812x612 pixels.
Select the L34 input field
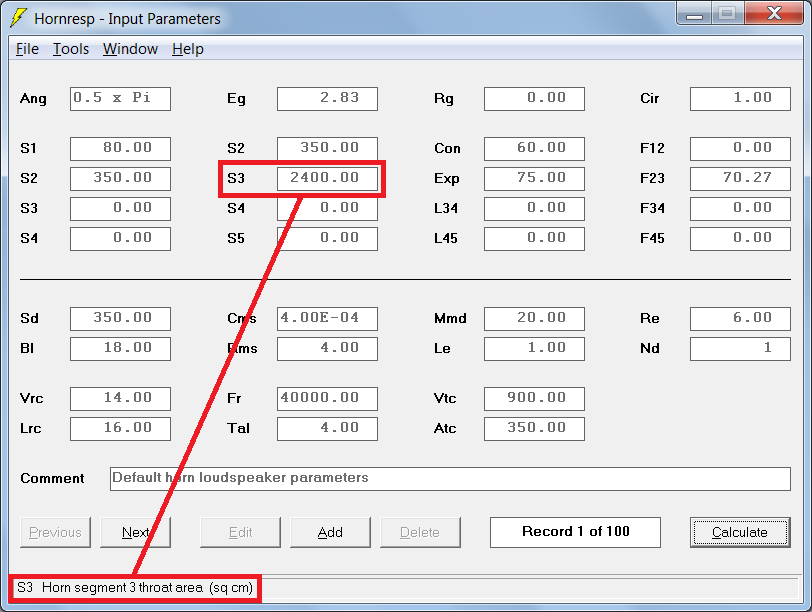pos(534,209)
